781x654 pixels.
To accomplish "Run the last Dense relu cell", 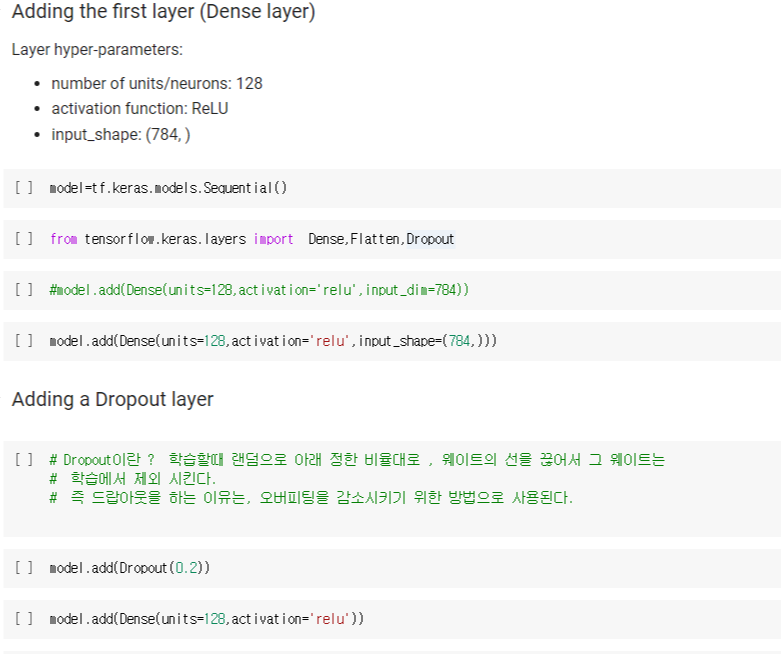I will pyautogui.click(x=23, y=619).
